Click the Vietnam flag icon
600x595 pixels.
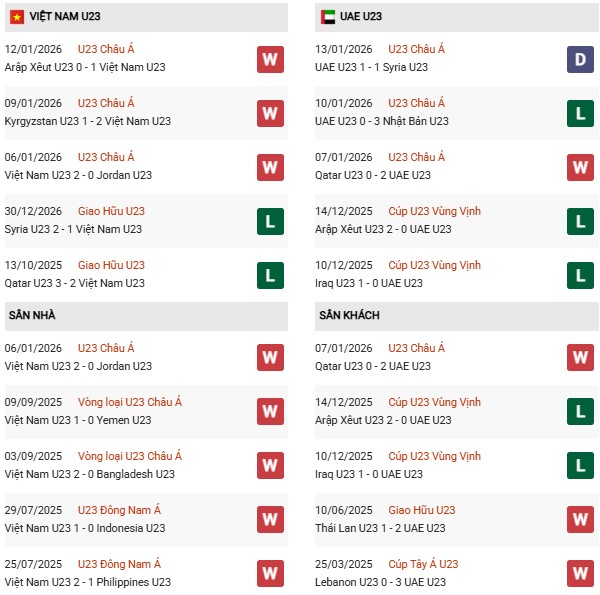[x=16, y=17]
